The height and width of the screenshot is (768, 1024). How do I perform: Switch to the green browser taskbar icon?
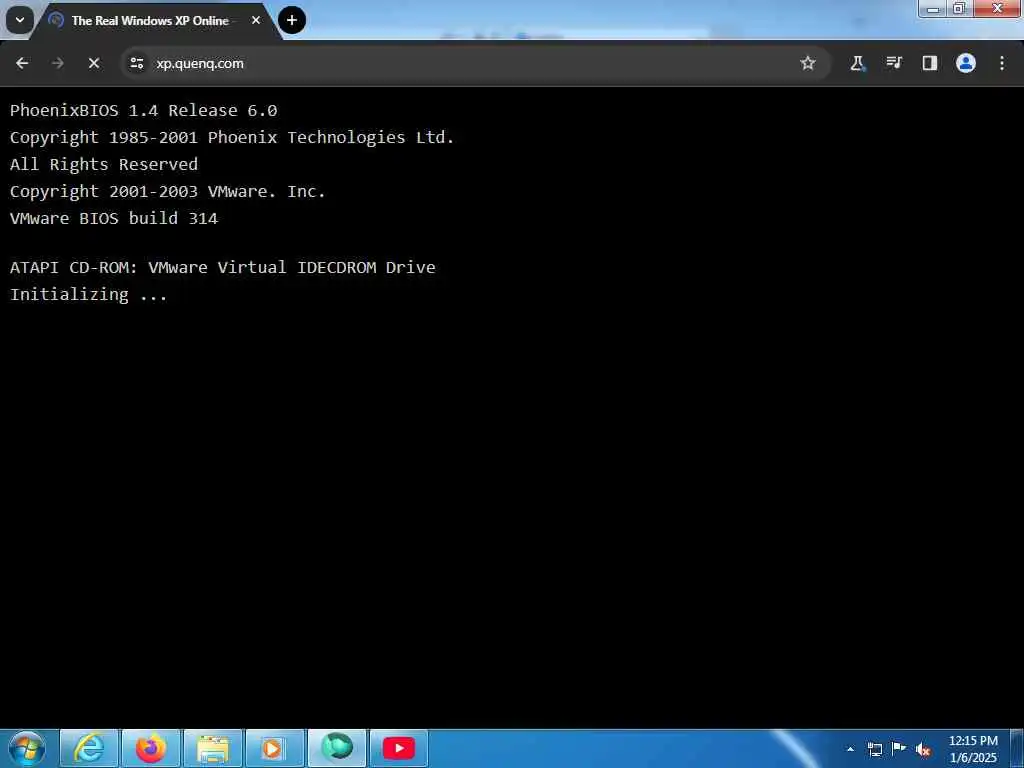tap(337, 748)
